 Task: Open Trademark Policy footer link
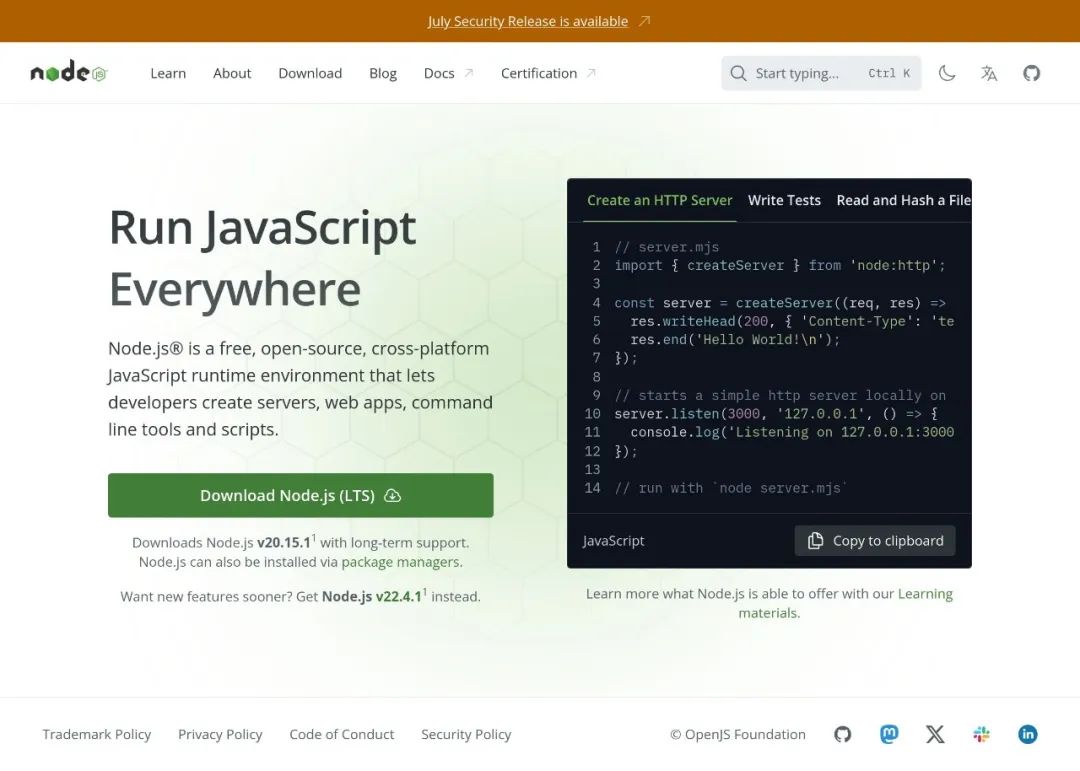[96, 734]
